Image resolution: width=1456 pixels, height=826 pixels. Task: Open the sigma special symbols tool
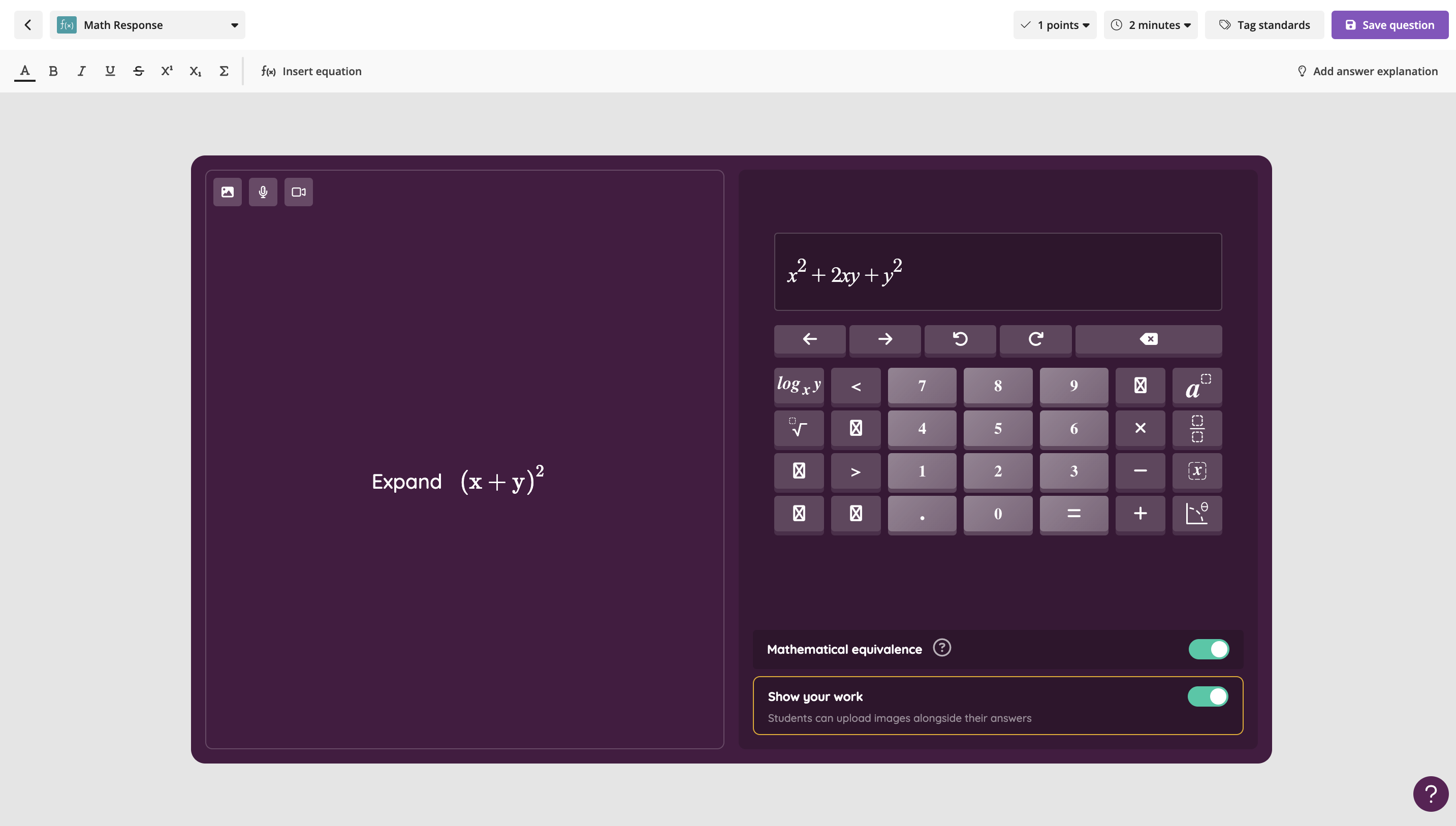point(224,71)
